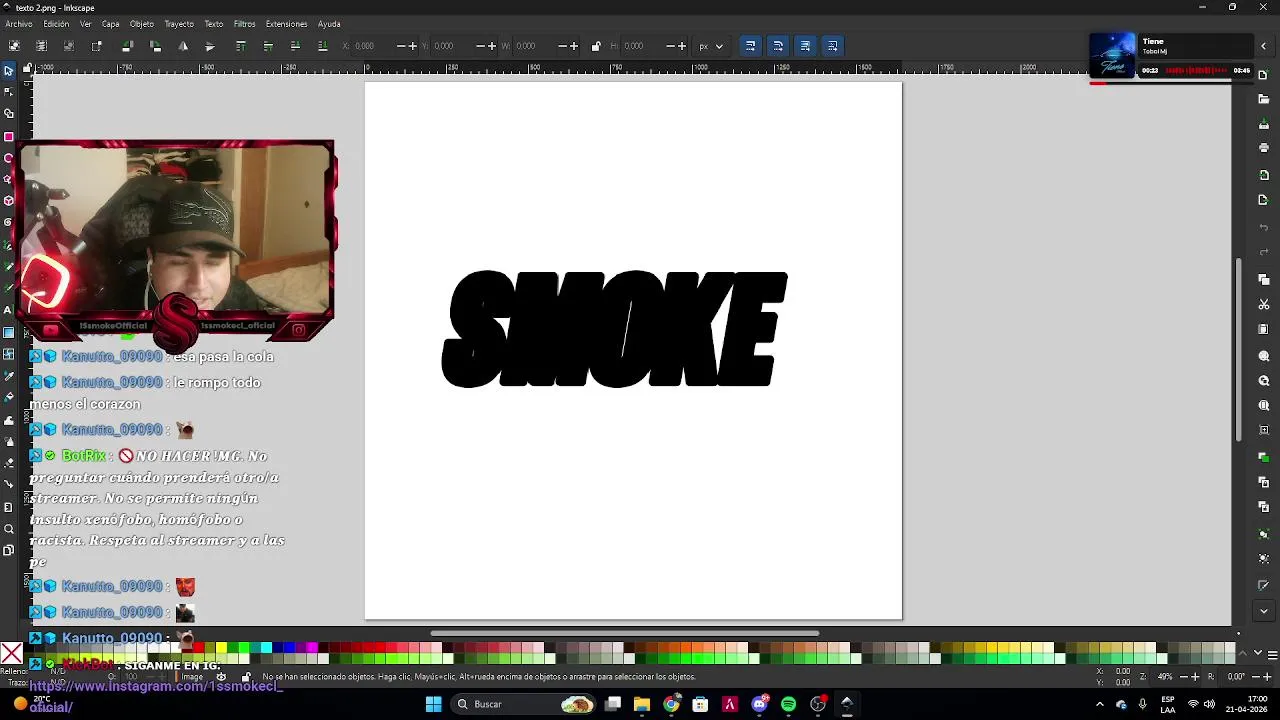Image resolution: width=1280 pixels, height=720 pixels.
Task: Select the 3D box tool
Action: click(9, 201)
